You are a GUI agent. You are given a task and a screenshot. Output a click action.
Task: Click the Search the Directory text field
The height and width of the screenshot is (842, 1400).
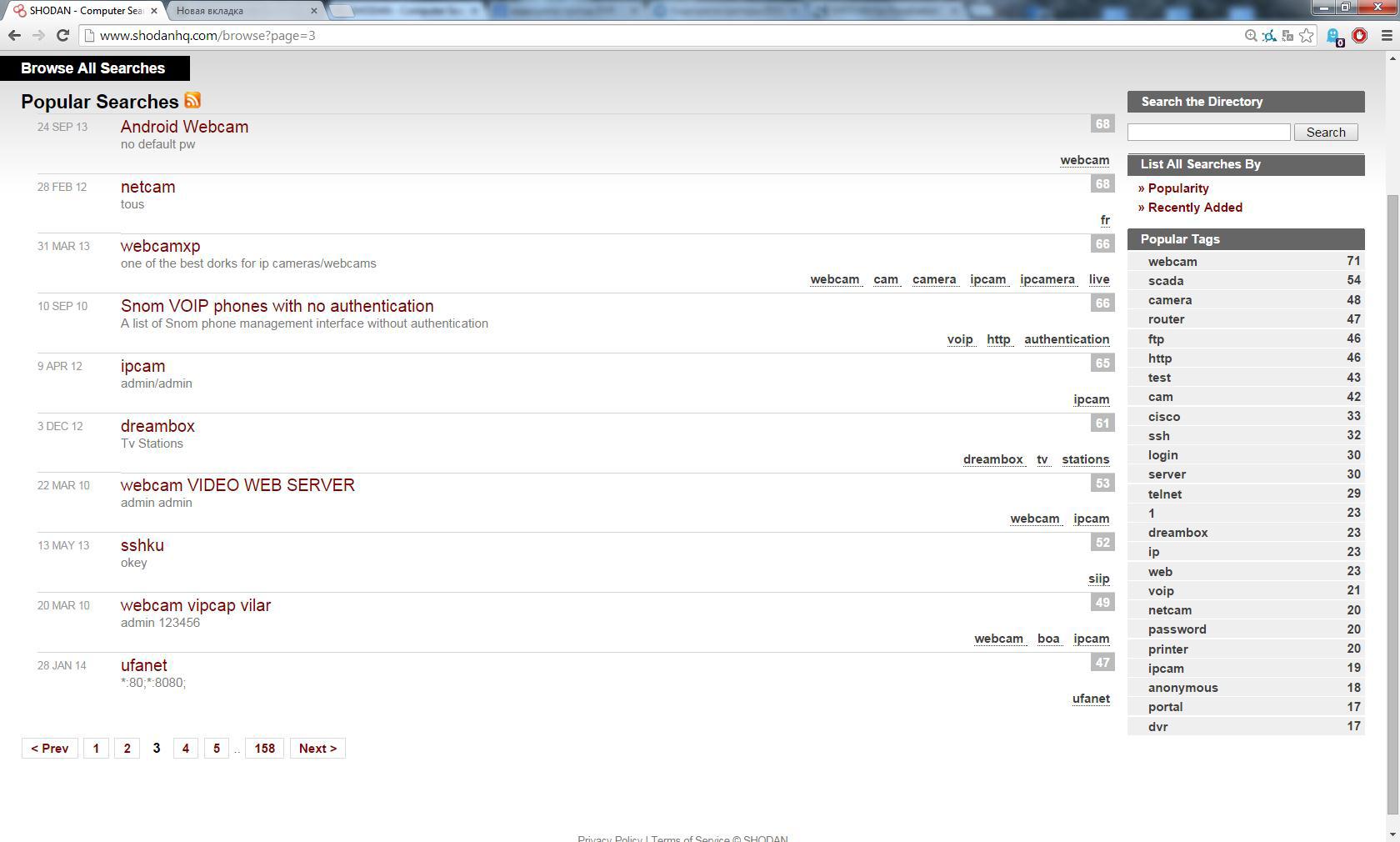click(x=1208, y=133)
